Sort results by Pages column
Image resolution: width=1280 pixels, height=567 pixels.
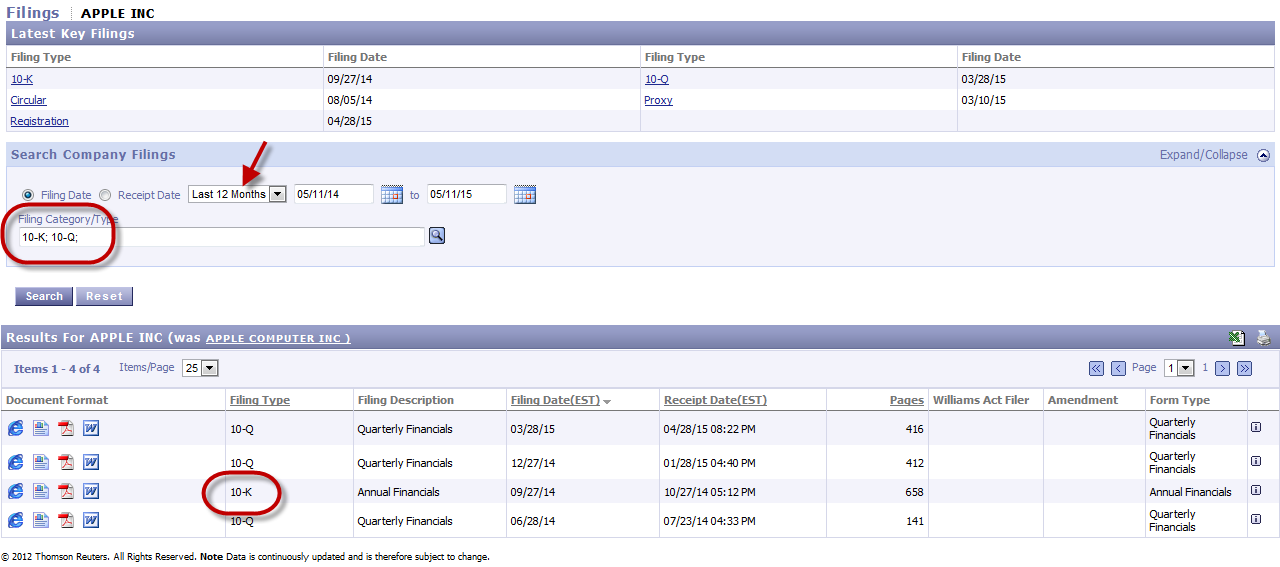tap(907, 400)
